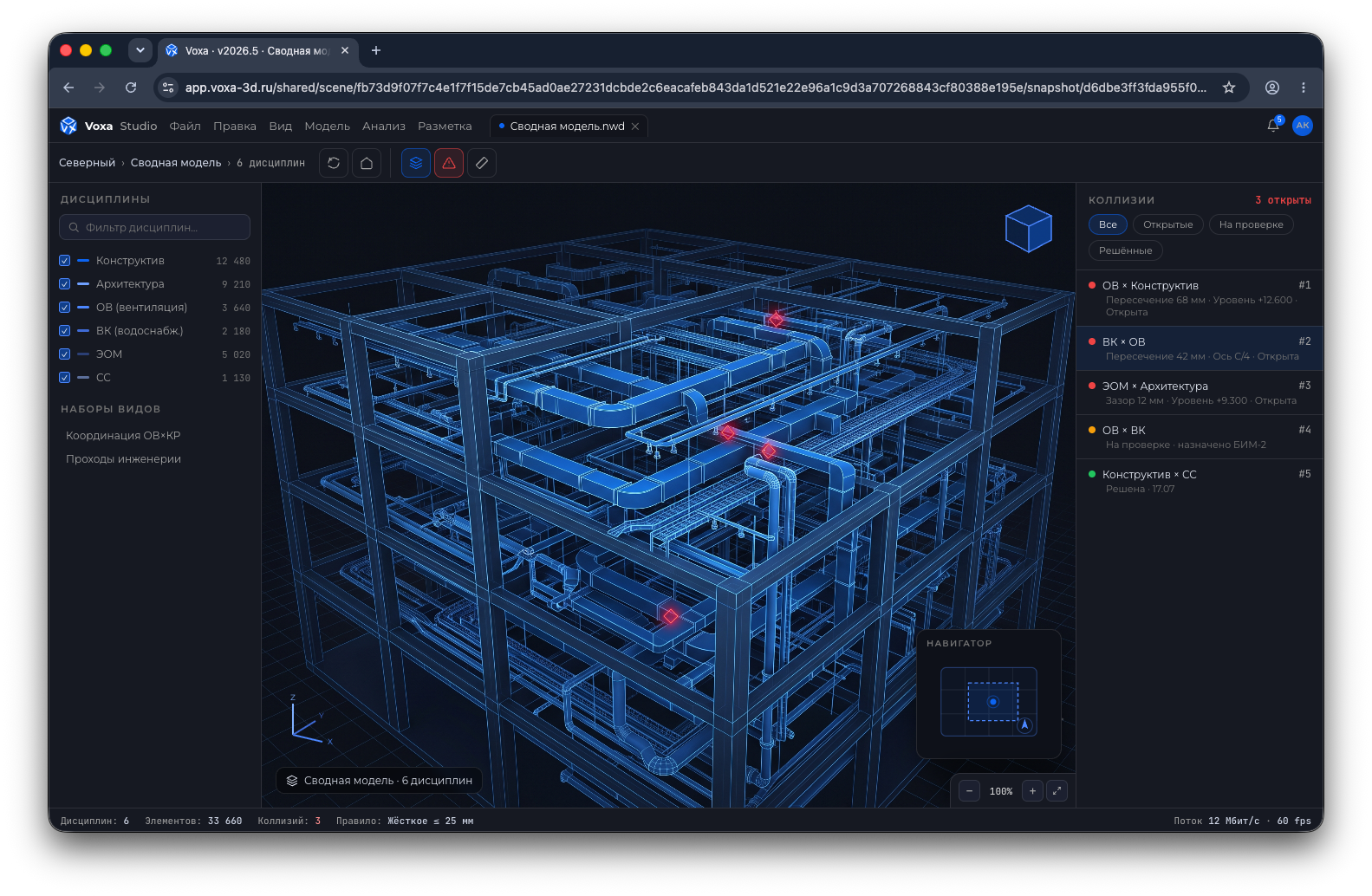
Task: Filter collisions by Решённые
Action: [1125, 250]
